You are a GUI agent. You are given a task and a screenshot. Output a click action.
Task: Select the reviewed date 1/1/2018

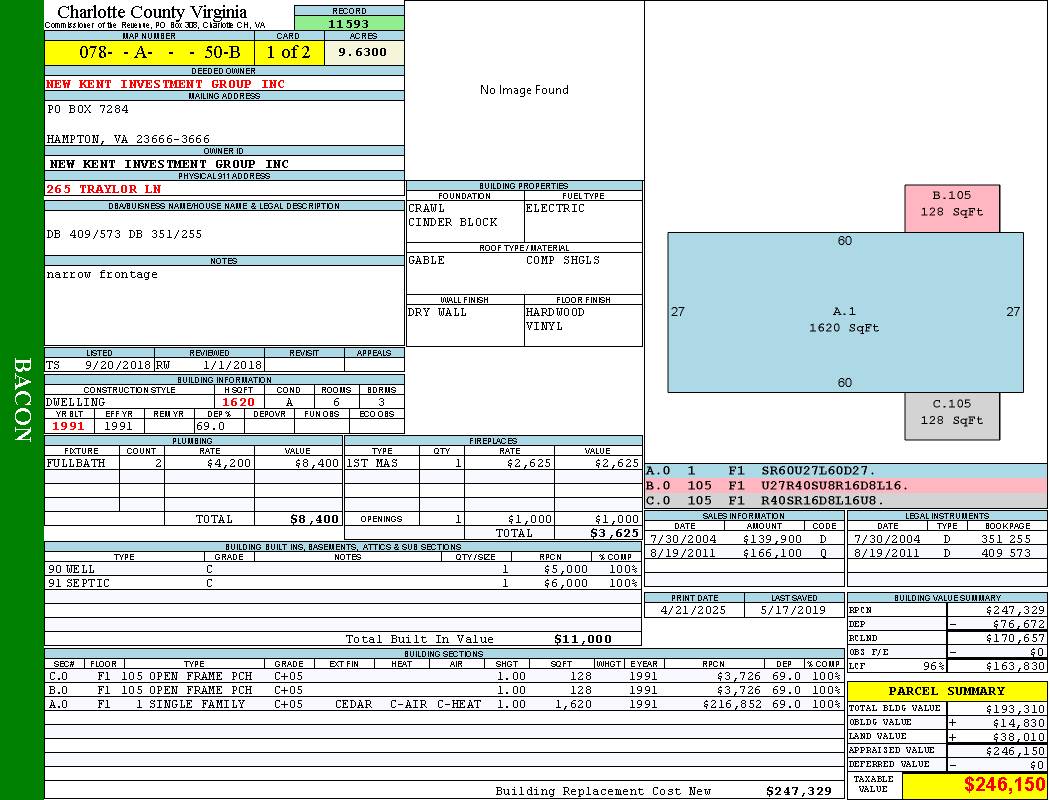pos(232,366)
